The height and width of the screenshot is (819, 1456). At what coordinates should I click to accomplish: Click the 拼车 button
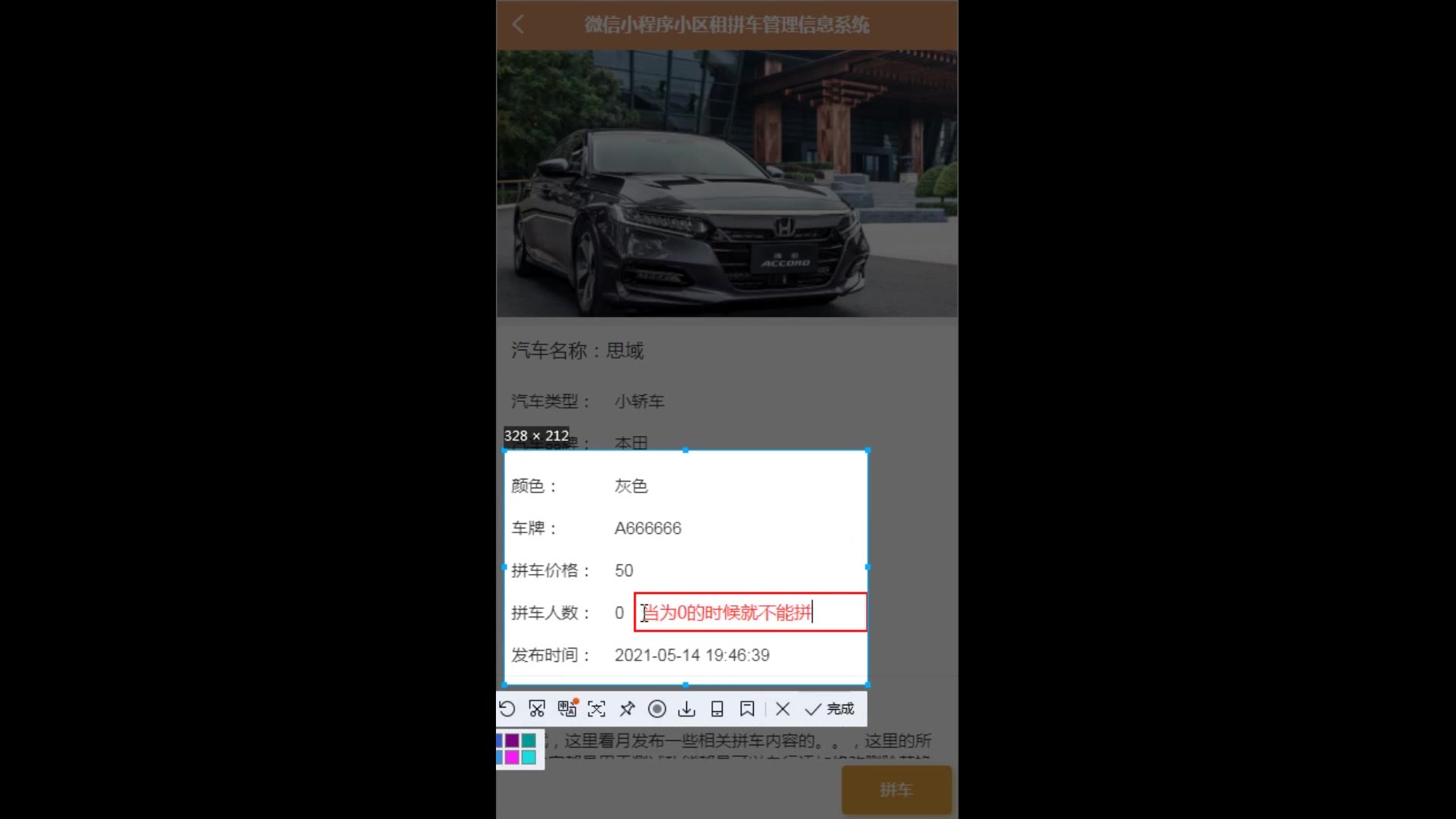click(896, 789)
